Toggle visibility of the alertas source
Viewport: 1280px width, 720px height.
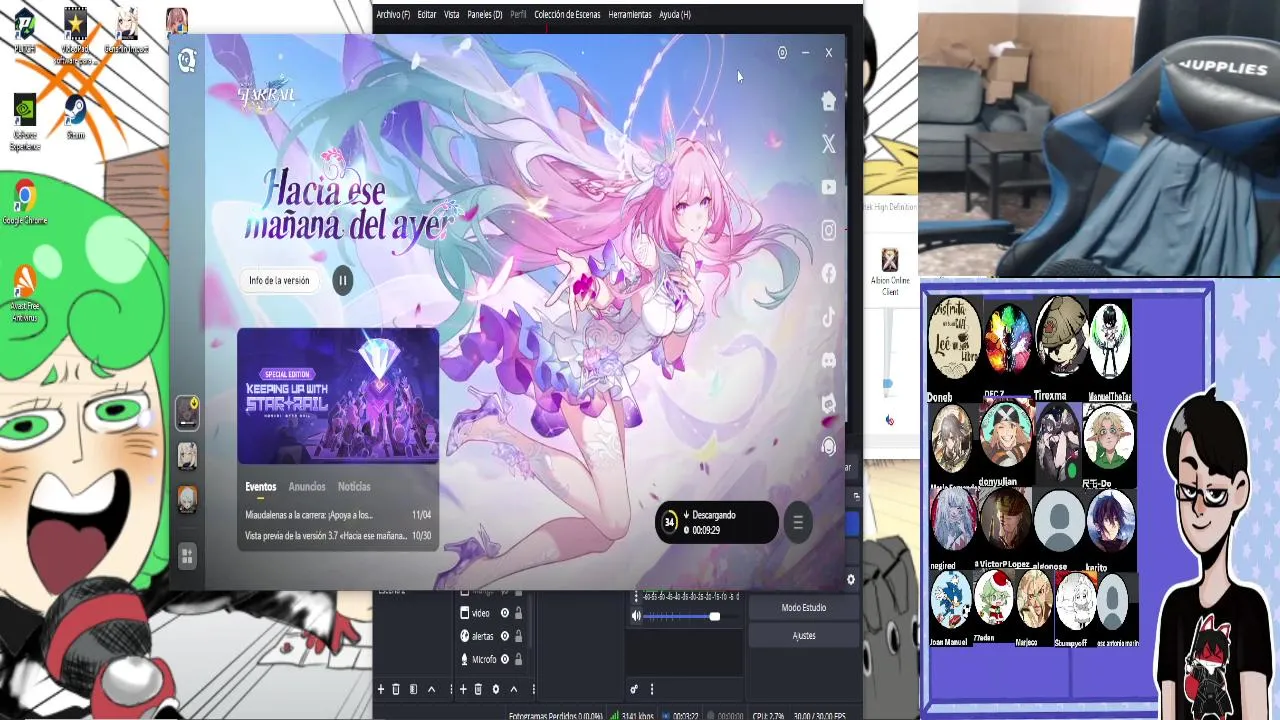click(x=505, y=637)
